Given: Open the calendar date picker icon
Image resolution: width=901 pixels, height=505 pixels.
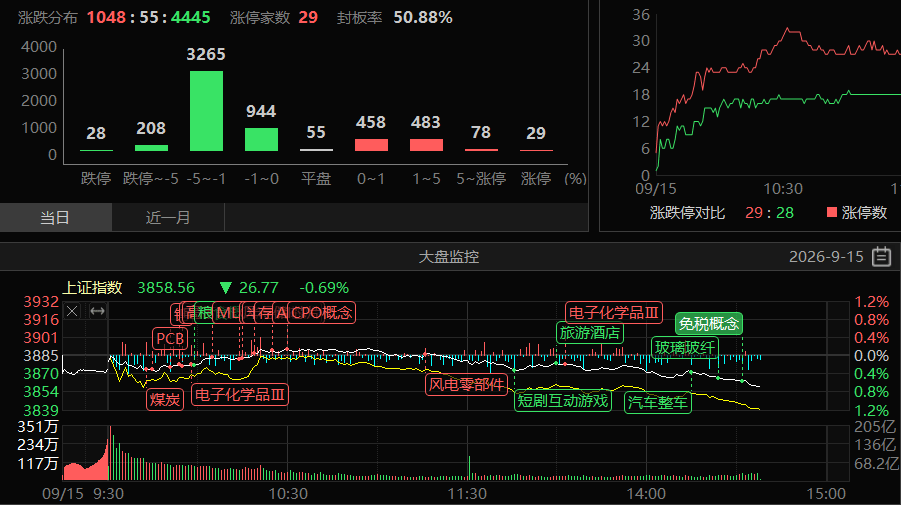Looking at the screenshot, I should click(881, 256).
